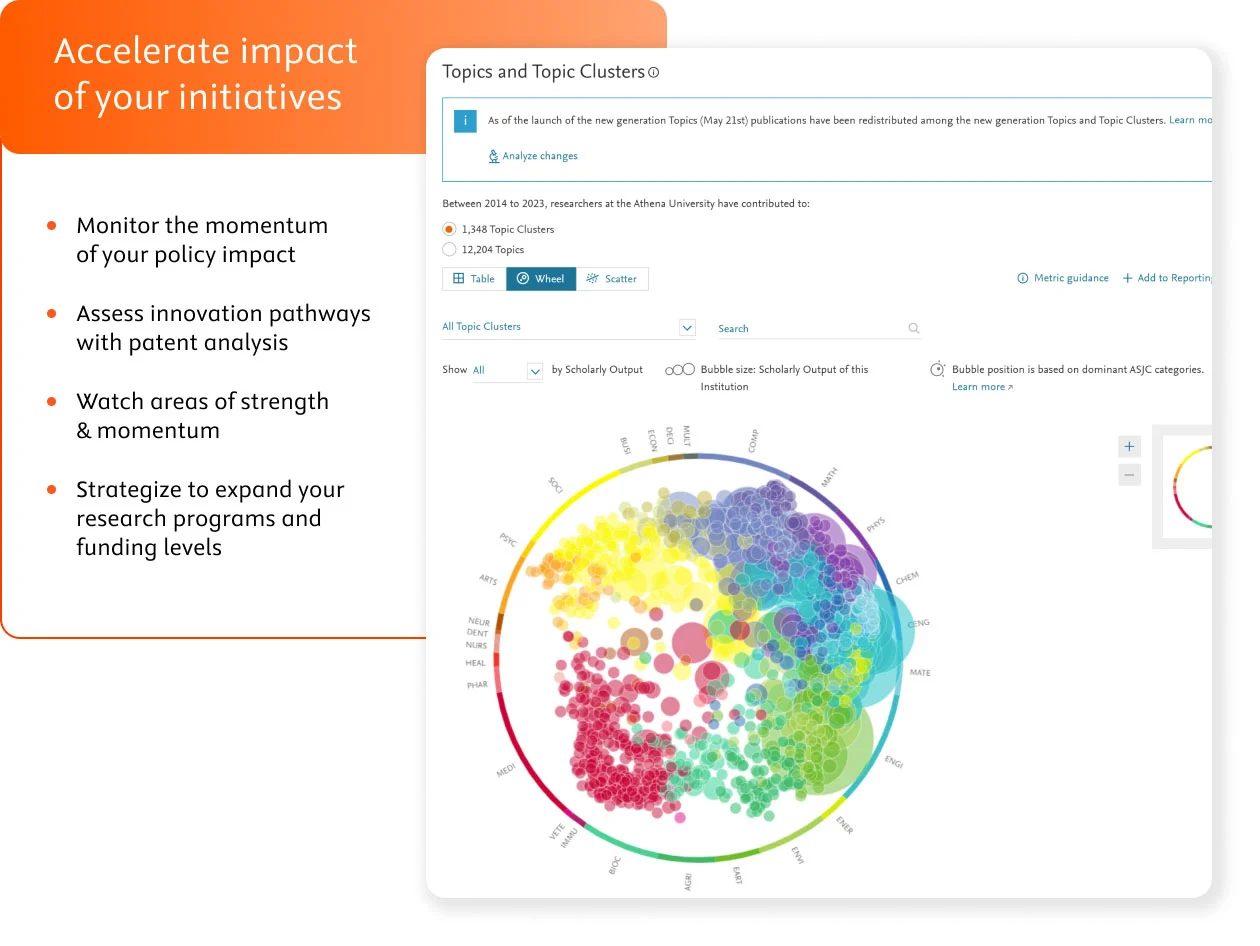Open the Show All dropdown
The height and width of the screenshot is (946, 1260).
(x=536, y=370)
